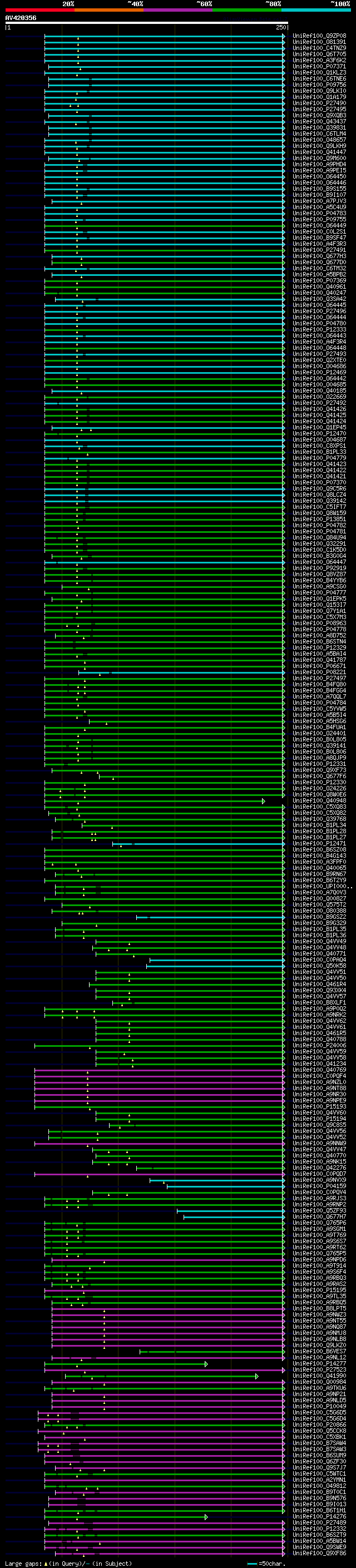Screen dimensions: 356x1568
Task: Pick hit label UniRef100_A9TKU6
Action: [319, 1388]
